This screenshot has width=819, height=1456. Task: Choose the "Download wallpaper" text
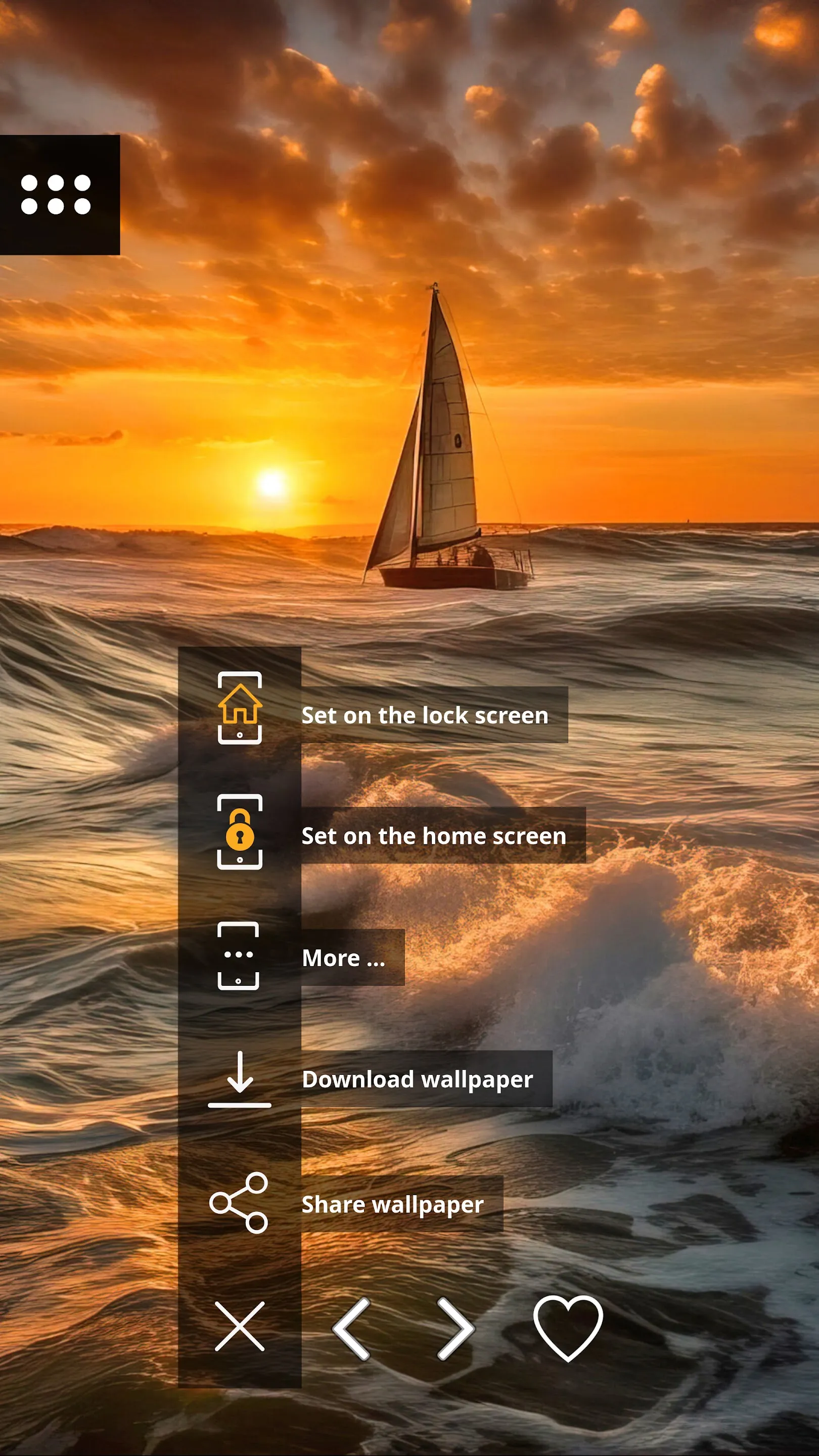tap(418, 1079)
